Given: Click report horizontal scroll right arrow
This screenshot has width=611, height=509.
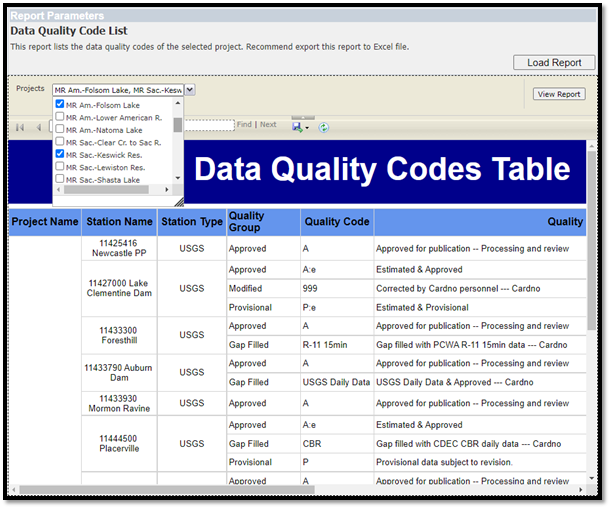Looking at the screenshot, I should (581, 490).
